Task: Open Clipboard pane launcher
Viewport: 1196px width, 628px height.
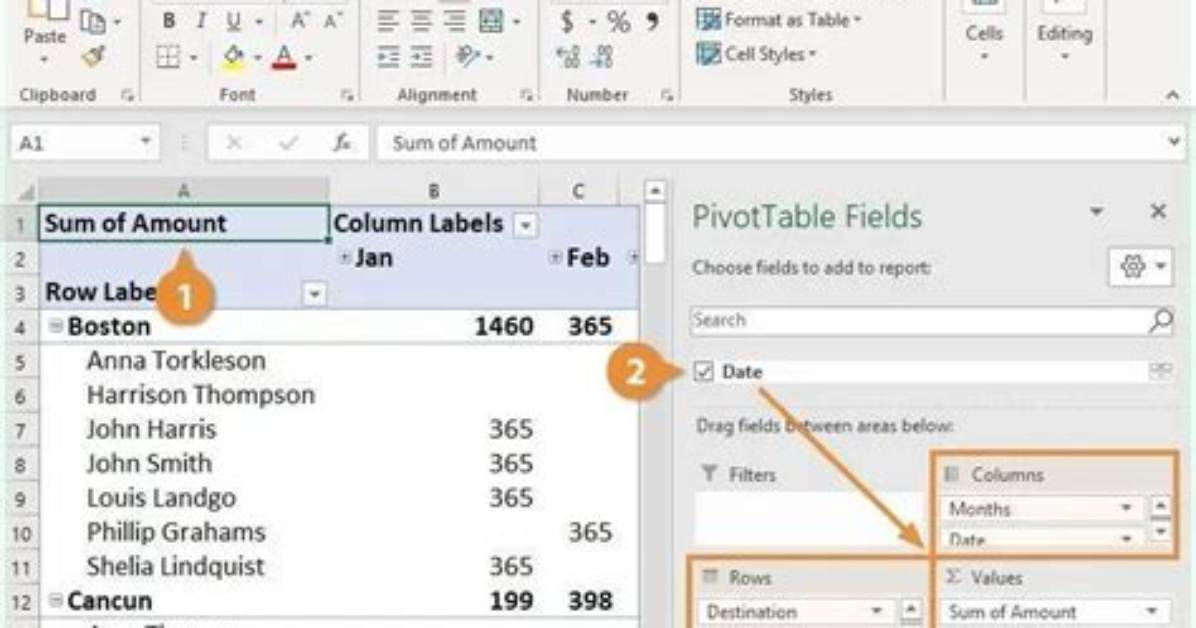Action: coord(127,95)
